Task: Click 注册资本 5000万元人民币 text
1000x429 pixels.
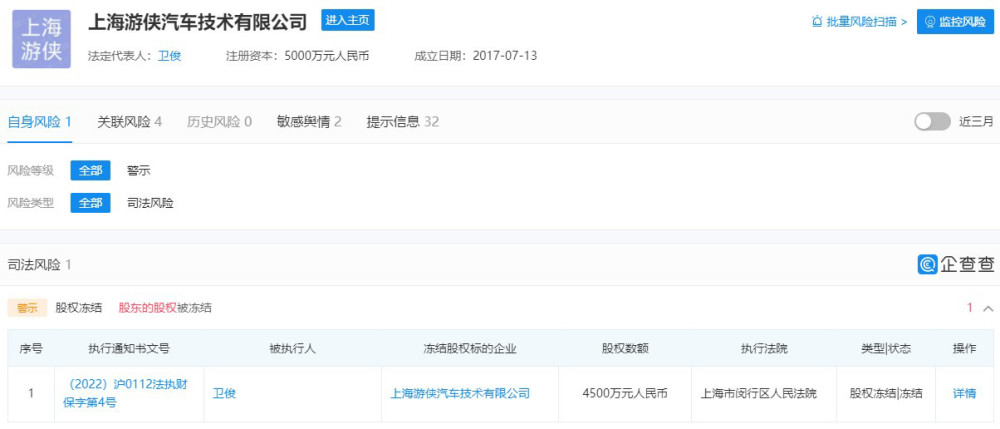Action: click(298, 56)
